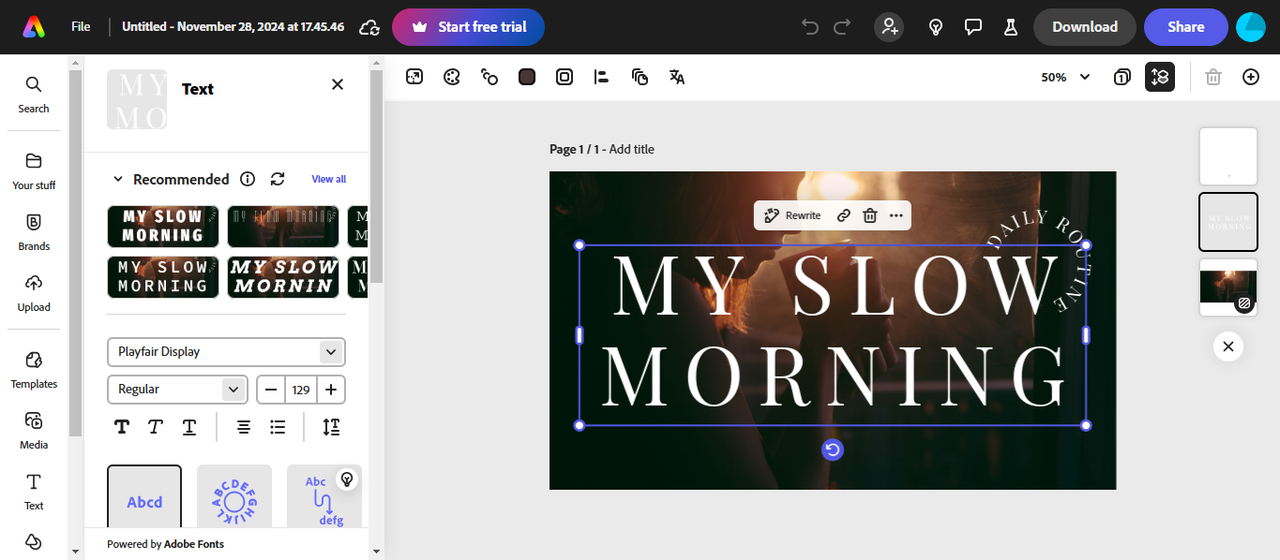Open Your stuff in sidebar
Screen dimensions: 1280x560
pyautogui.click(x=34, y=171)
